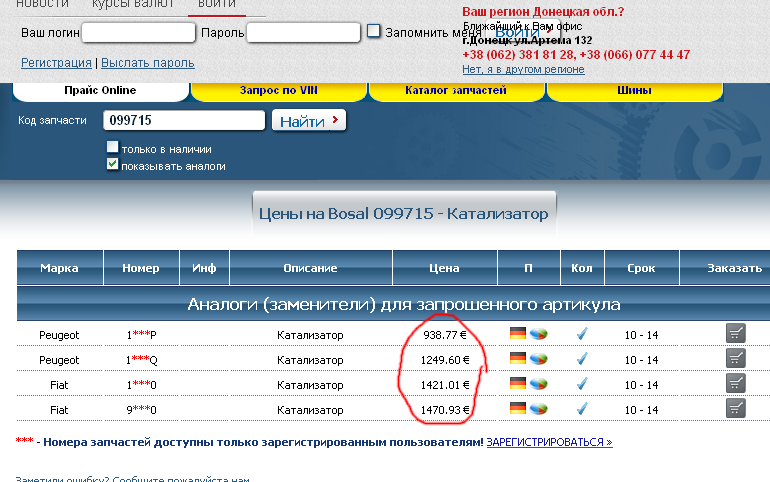Click availability checkmark in 1249.60 € row
Screen dimensions: 770x482
tap(582, 359)
